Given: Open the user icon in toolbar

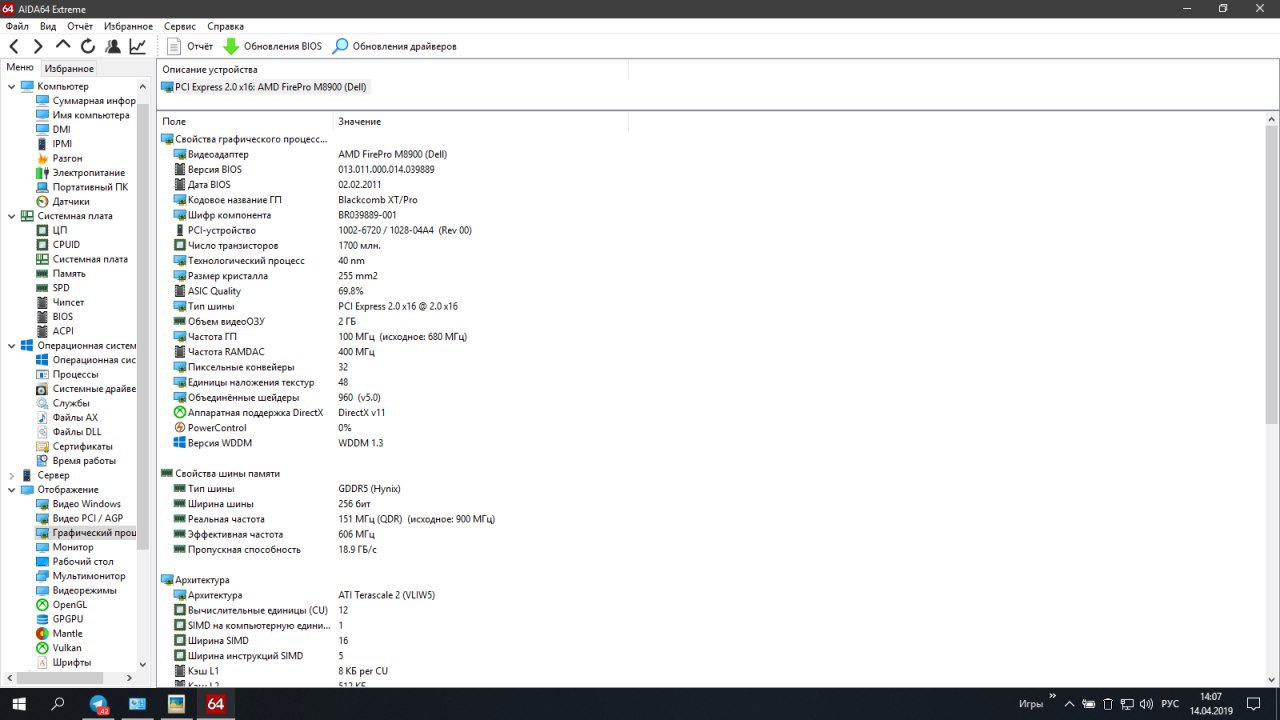Looking at the screenshot, I should point(113,46).
